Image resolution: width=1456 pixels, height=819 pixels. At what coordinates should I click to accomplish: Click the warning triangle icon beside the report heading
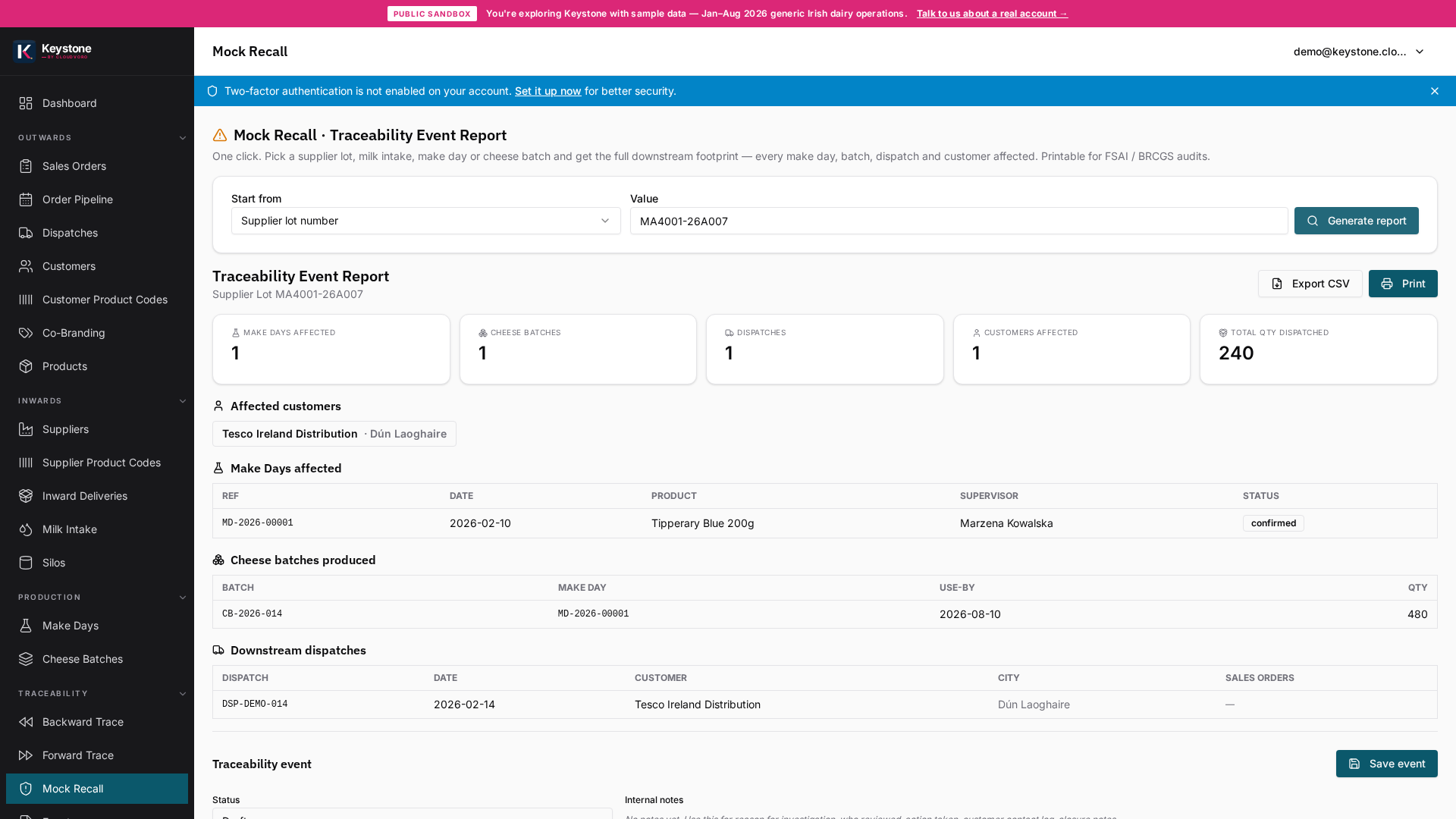[220, 135]
